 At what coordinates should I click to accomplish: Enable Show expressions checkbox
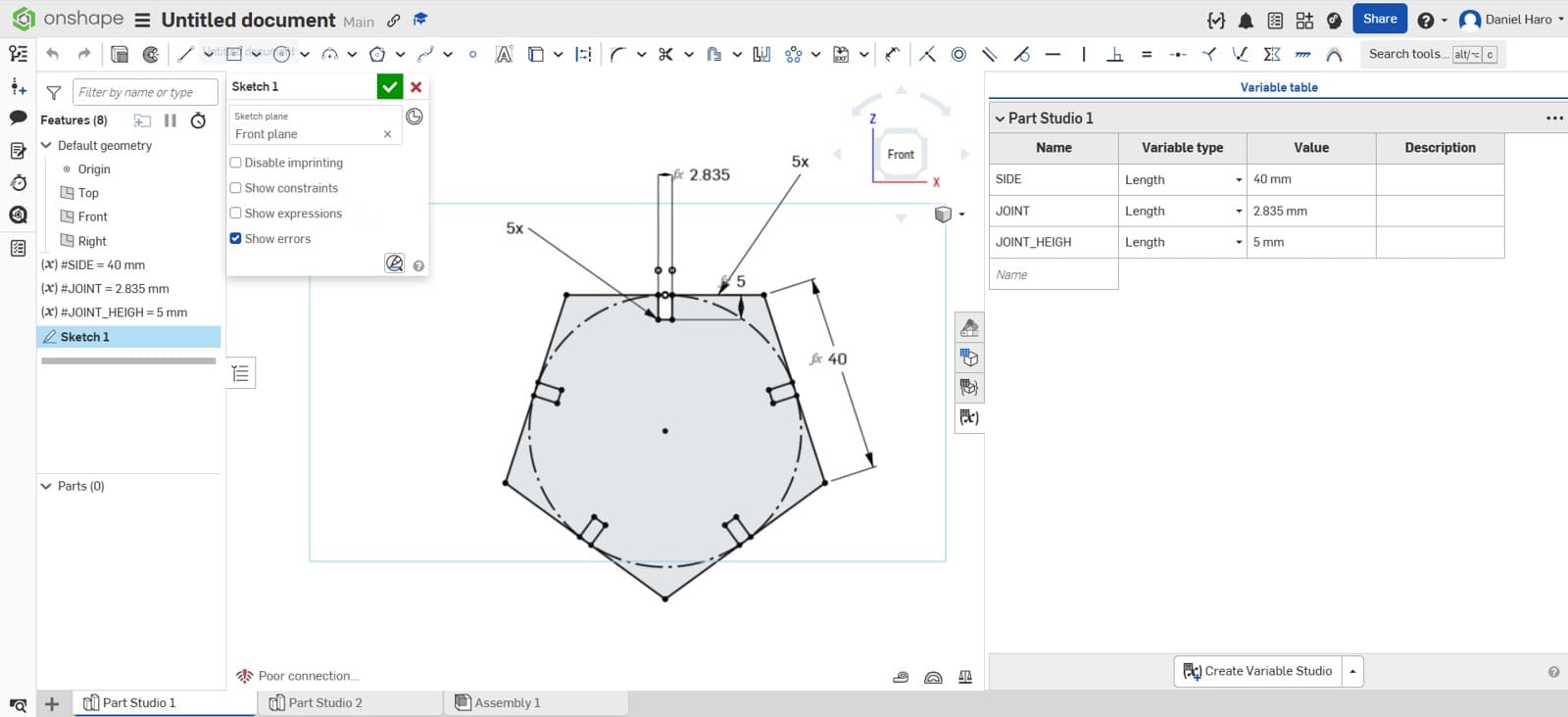235,214
